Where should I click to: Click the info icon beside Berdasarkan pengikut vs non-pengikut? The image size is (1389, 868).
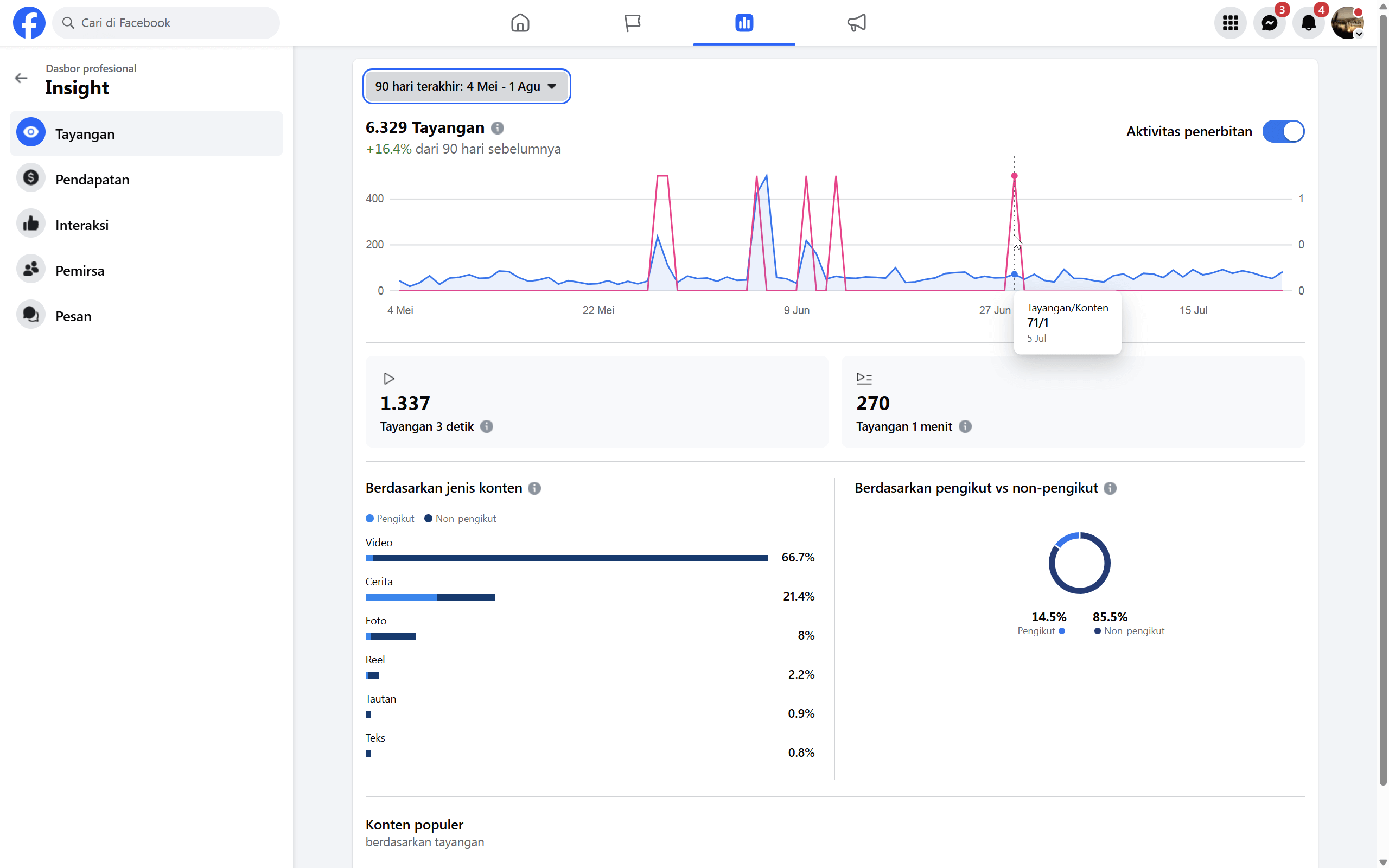(x=1110, y=488)
